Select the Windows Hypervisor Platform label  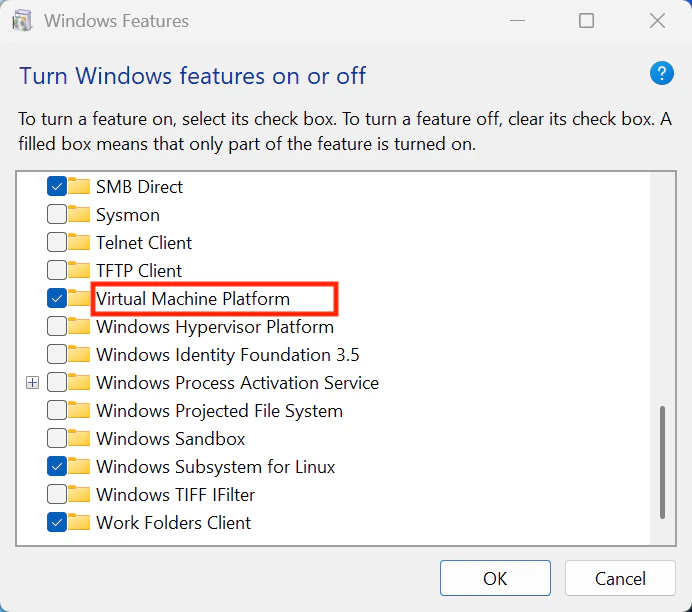(x=215, y=327)
